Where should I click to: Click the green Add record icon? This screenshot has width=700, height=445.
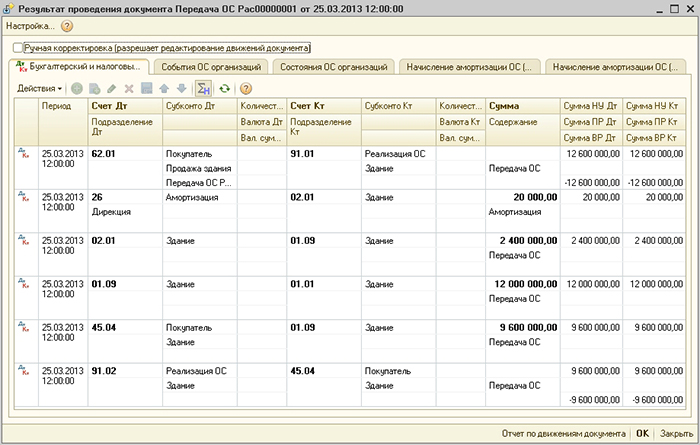click(x=77, y=89)
